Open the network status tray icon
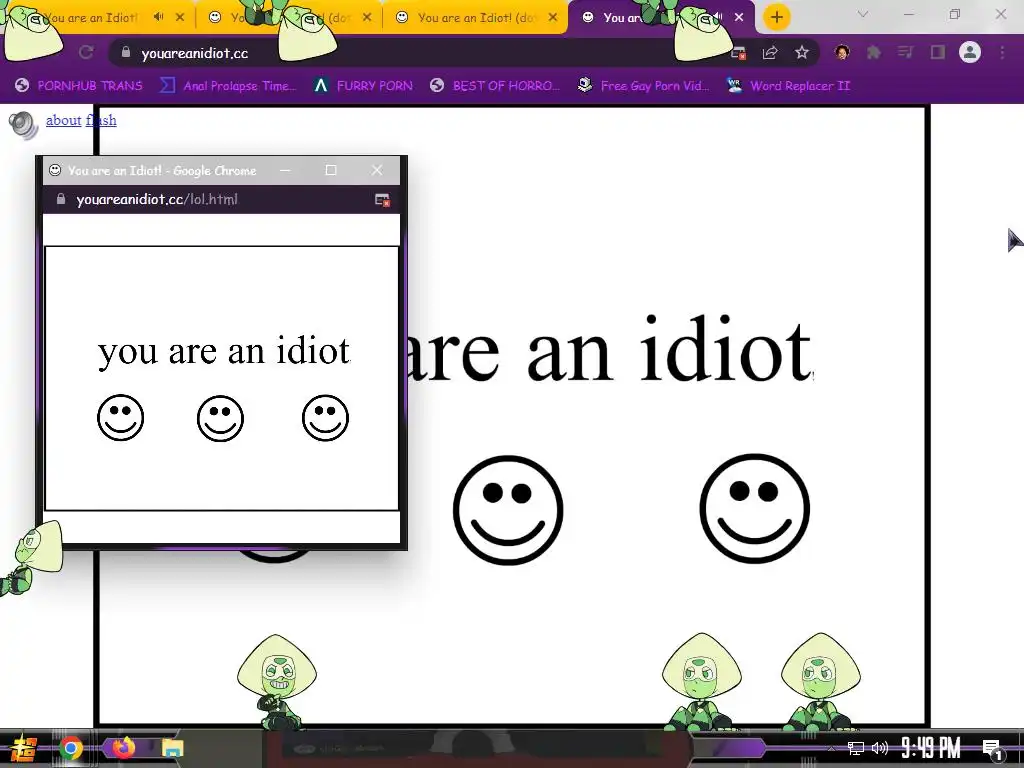Screen dimensions: 1024x768 (x=856, y=748)
